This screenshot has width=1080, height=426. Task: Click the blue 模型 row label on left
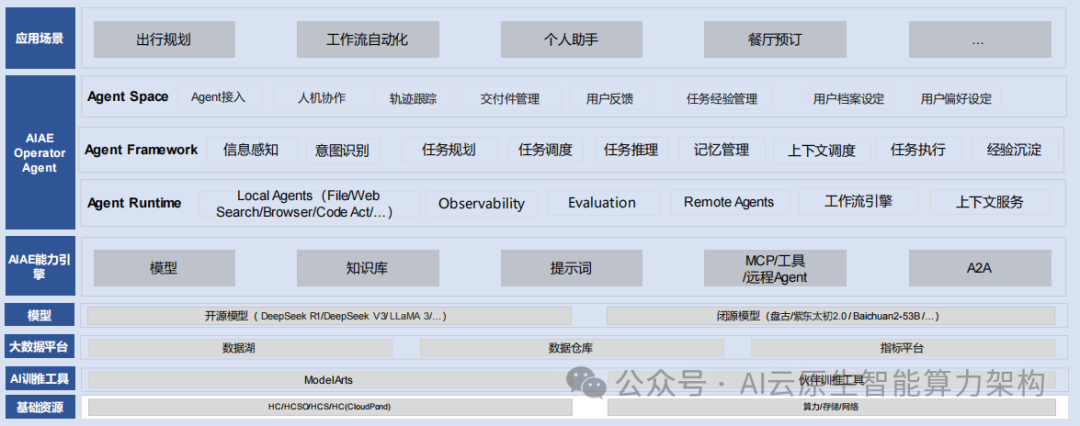click(x=40, y=315)
